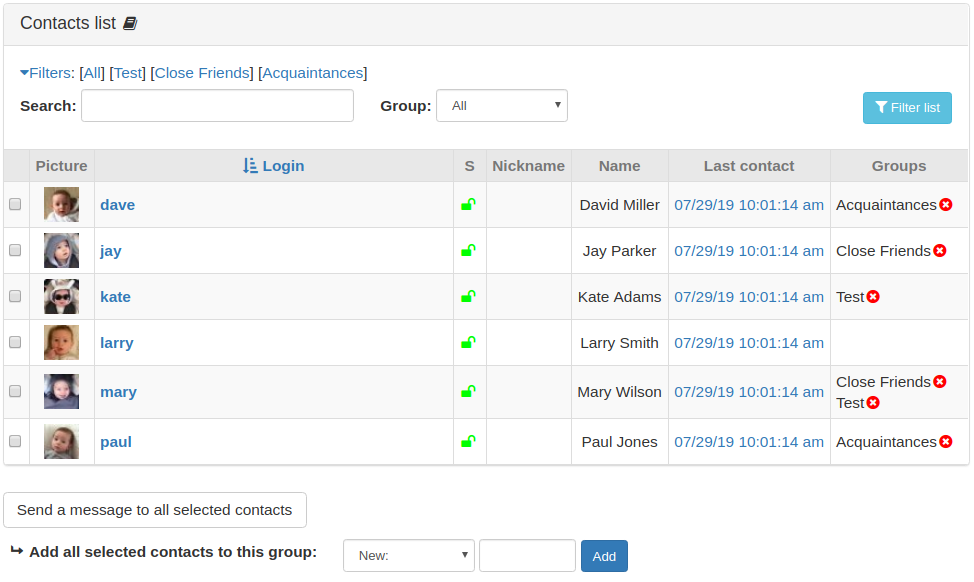Open kate's last contact date link
This screenshot has height=582, width=974.
coord(749,296)
